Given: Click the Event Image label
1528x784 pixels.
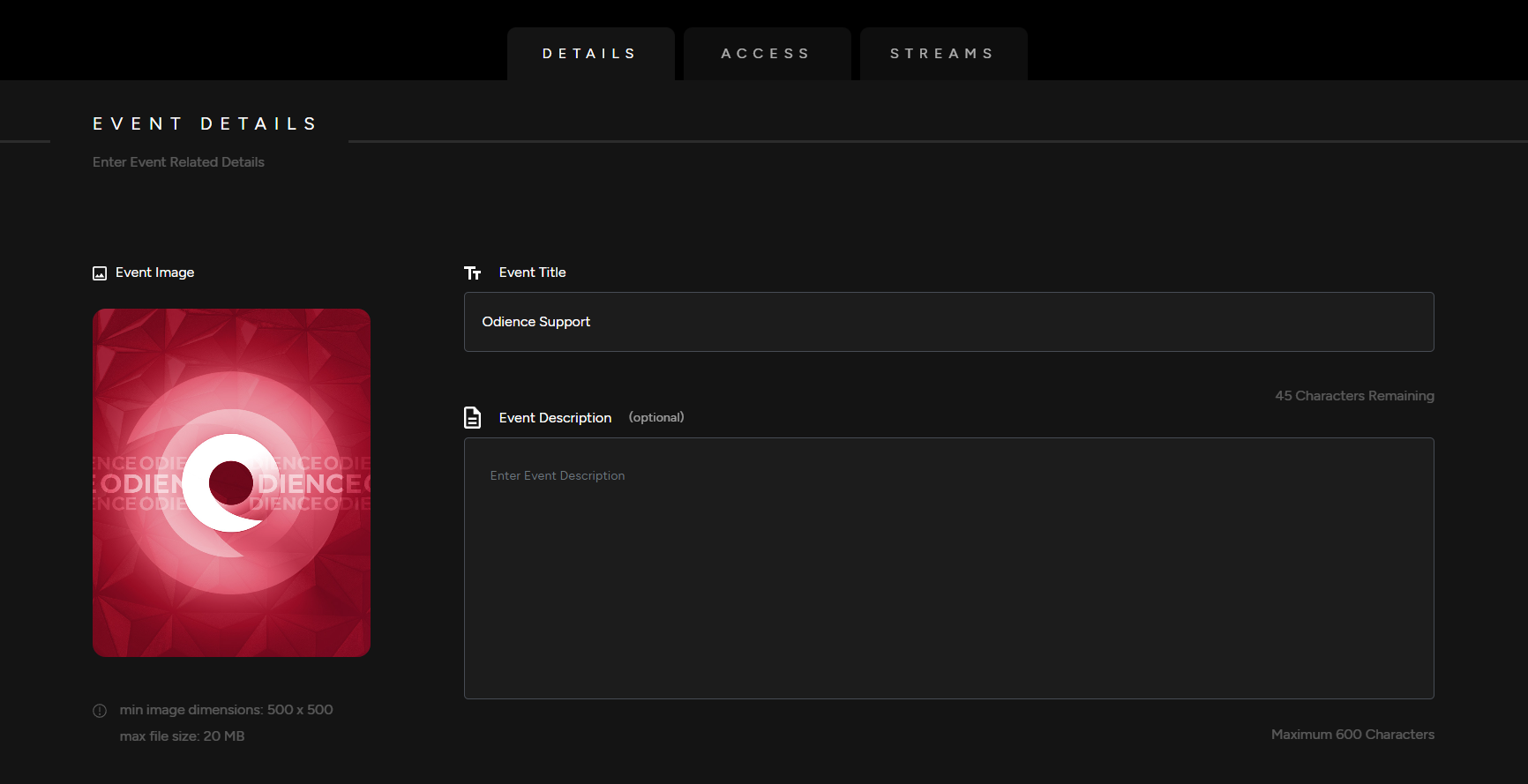Looking at the screenshot, I should point(154,273).
